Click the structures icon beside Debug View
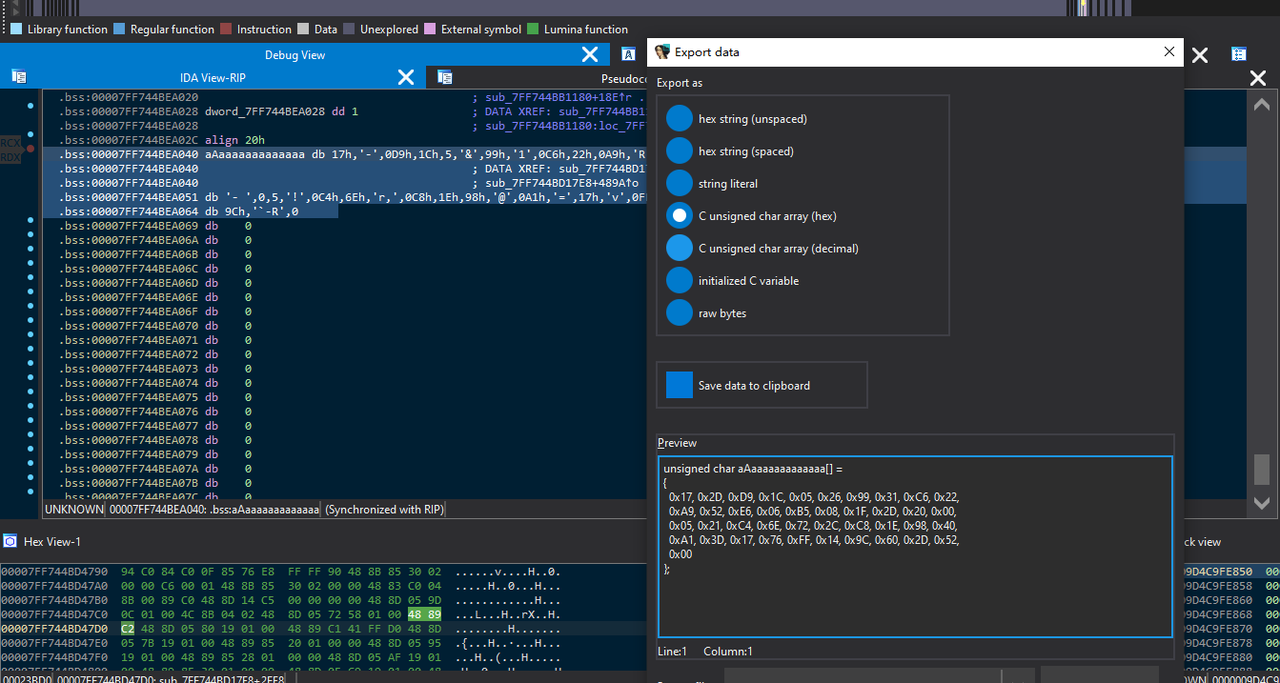 click(x=629, y=54)
